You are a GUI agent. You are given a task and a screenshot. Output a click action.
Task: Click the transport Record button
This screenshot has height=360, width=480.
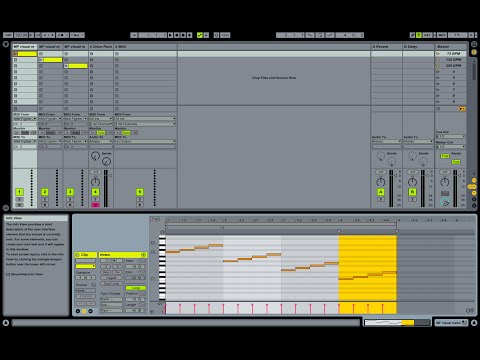coord(183,35)
